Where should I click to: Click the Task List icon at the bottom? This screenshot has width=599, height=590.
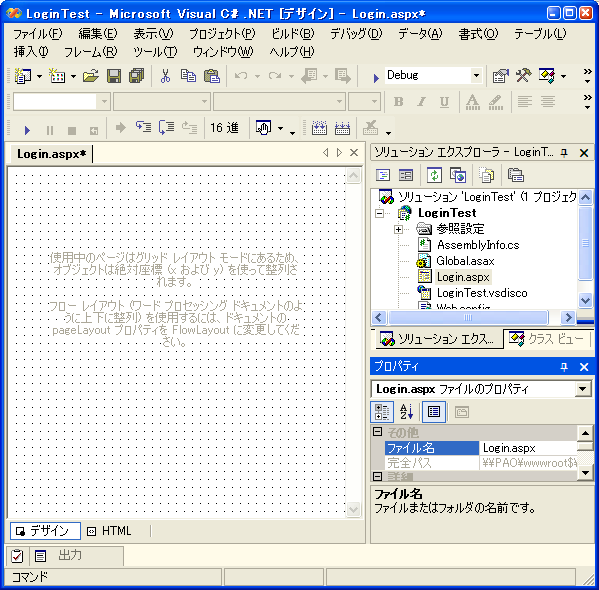tap(17, 556)
